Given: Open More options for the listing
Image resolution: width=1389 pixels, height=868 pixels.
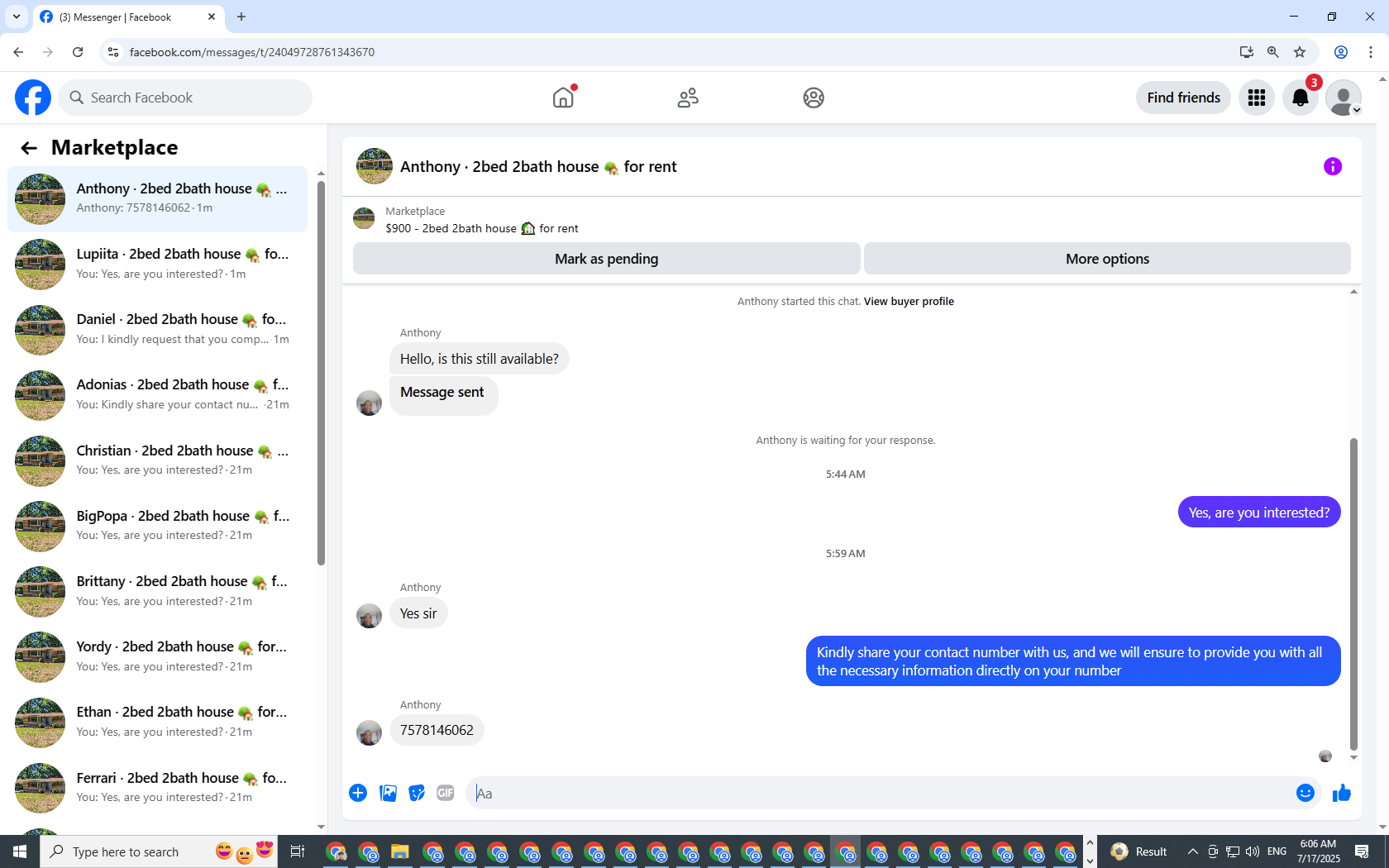Looking at the screenshot, I should point(1107,259).
